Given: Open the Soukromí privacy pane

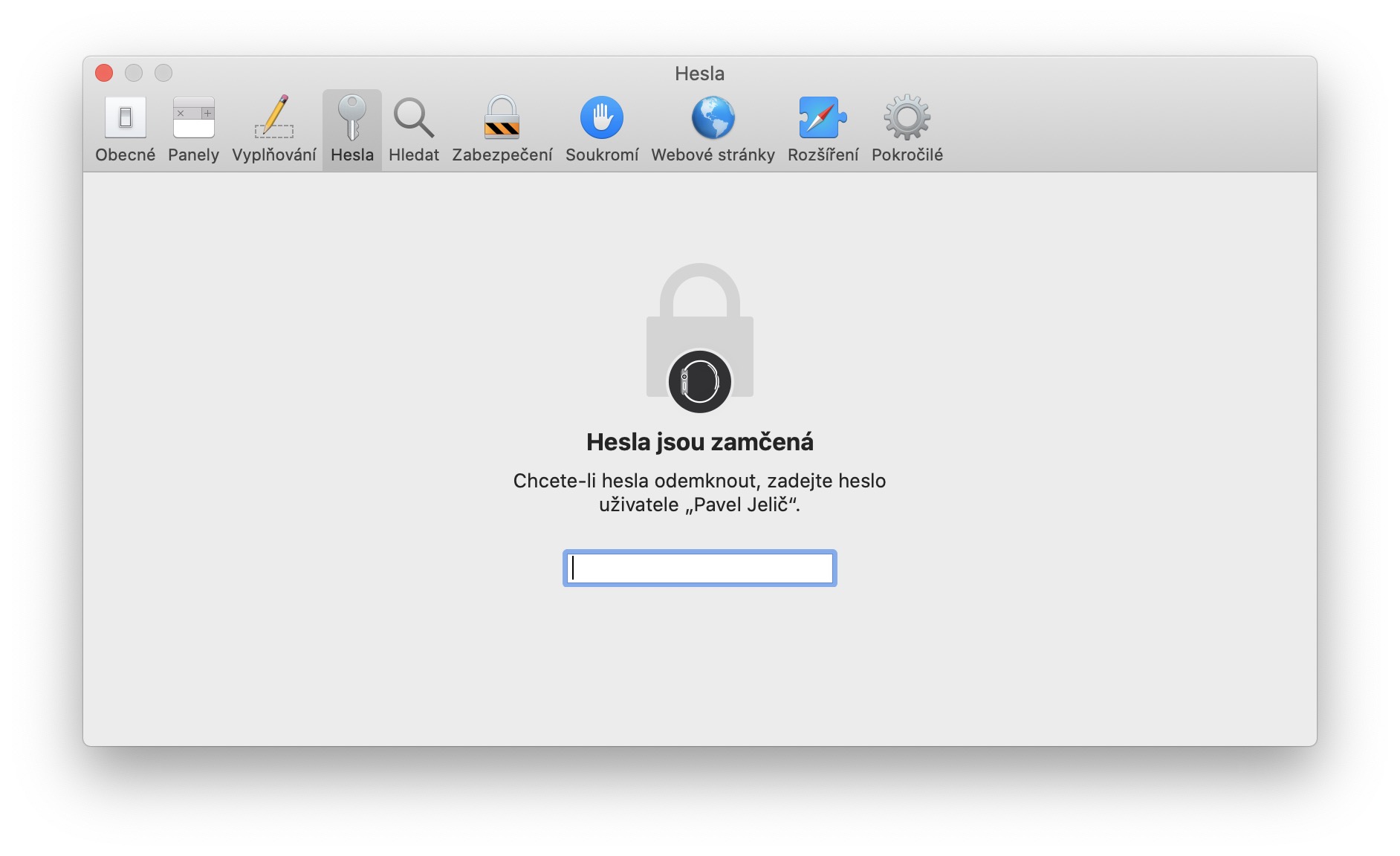Looking at the screenshot, I should coord(602,129).
